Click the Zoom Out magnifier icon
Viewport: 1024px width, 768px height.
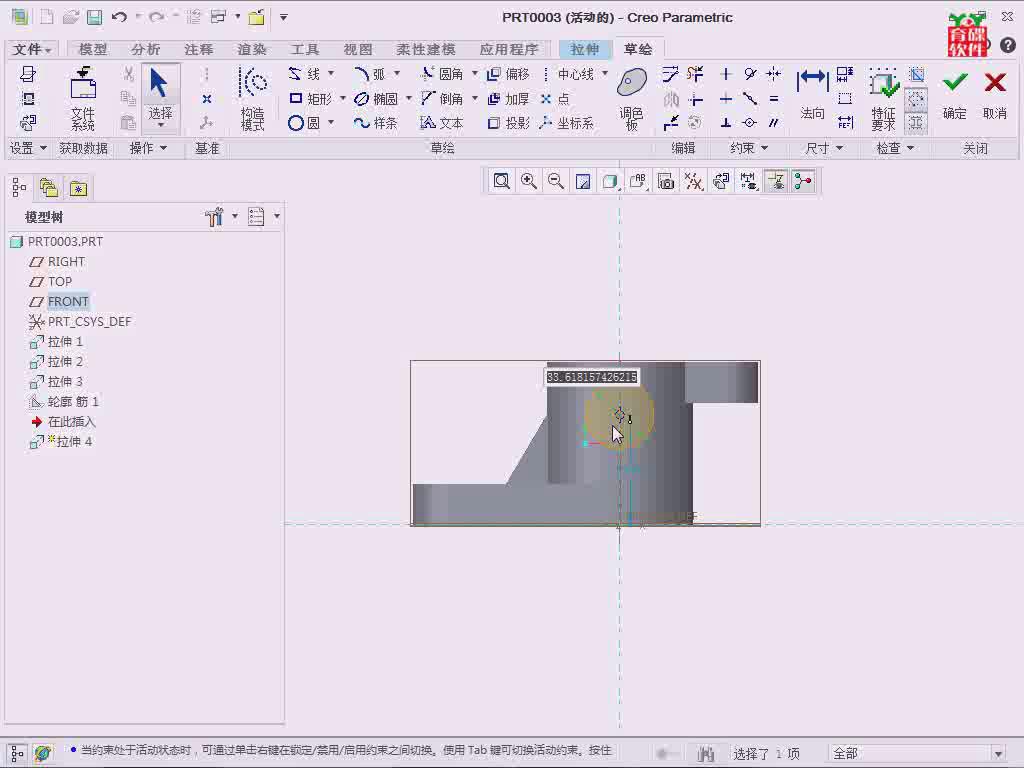556,181
